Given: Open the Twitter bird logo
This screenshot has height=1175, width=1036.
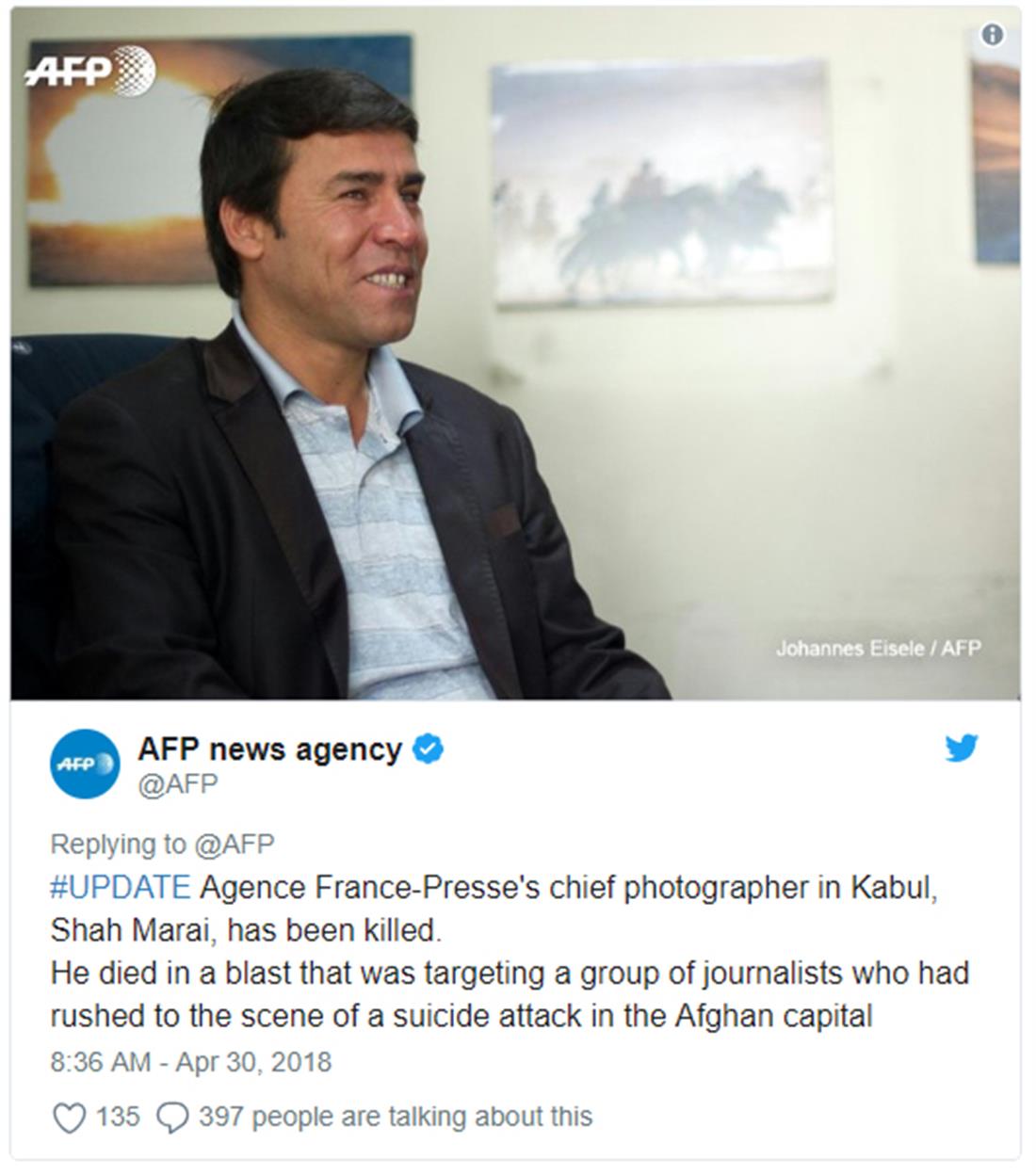Looking at the screenshot, I should pyautogui.click(x=962, y=748).
